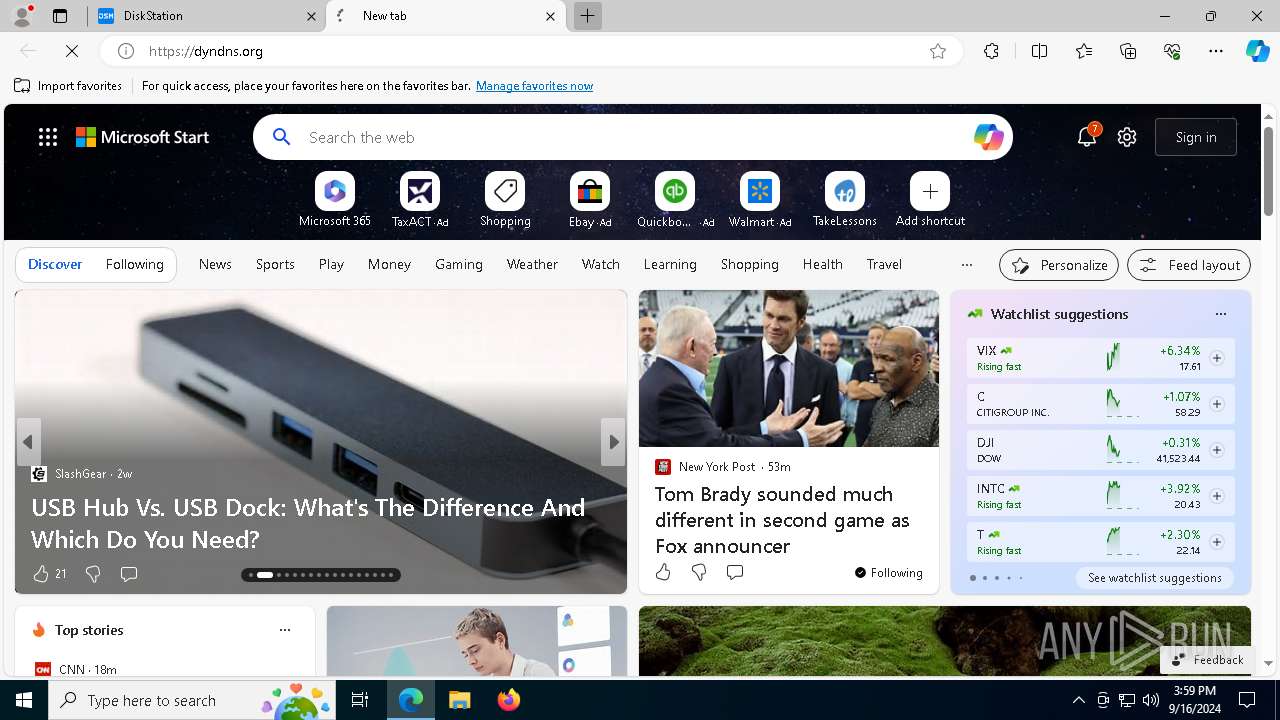Image resolution: width=1280 pixels, height=720 pixels.
Task: Show hidden system tray icons
Action: coord(1078,700)
